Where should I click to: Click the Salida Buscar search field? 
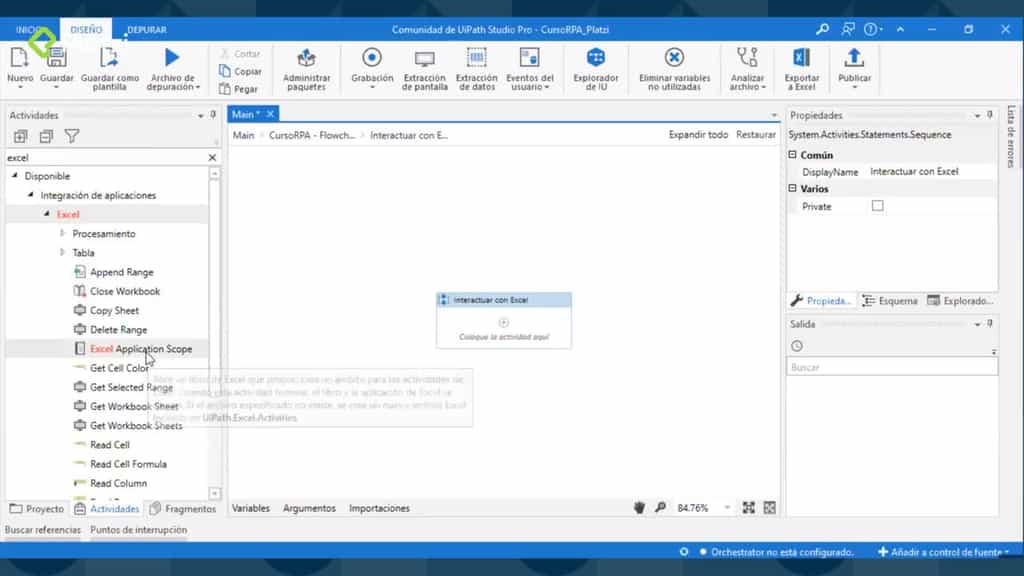point(892,367)
